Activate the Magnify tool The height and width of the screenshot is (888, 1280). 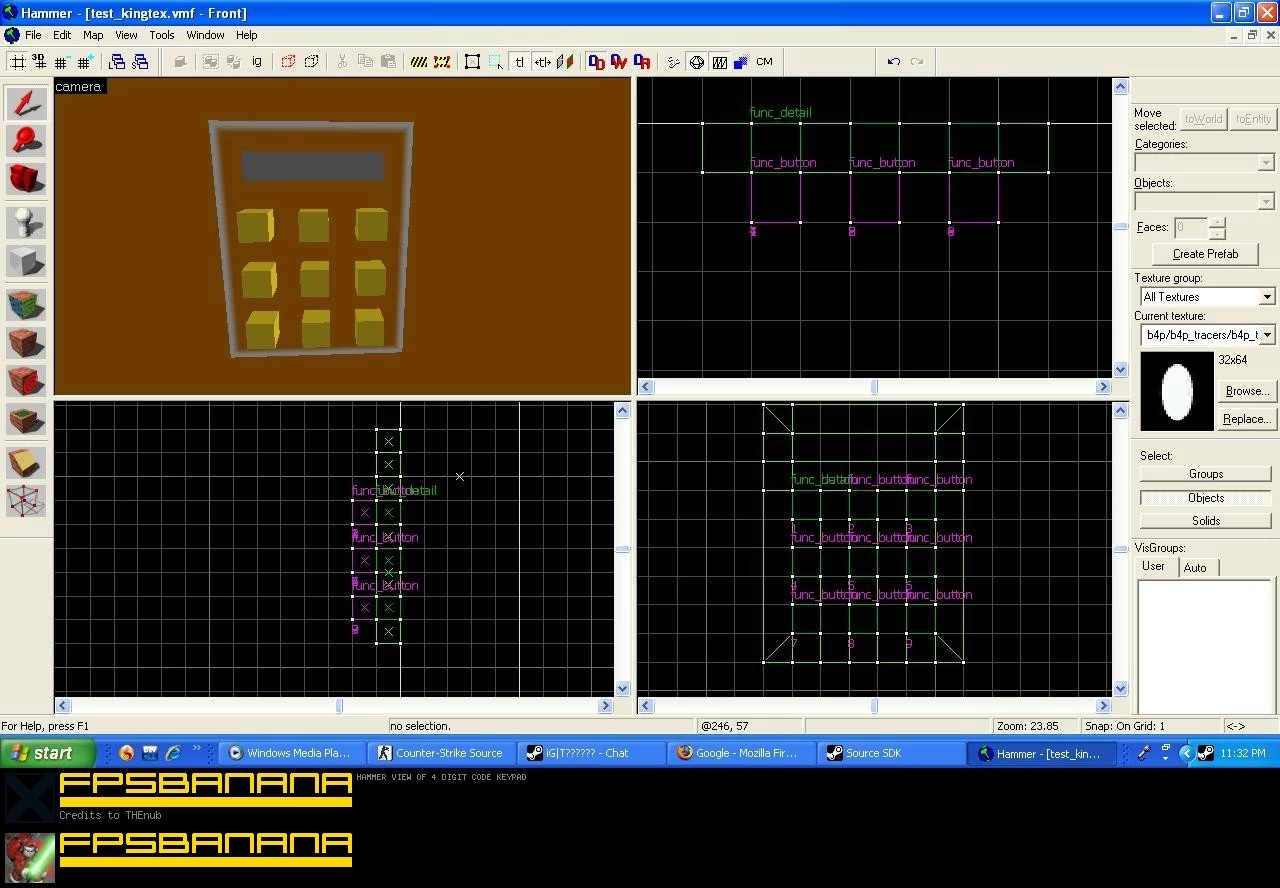[x=26, y=141]
